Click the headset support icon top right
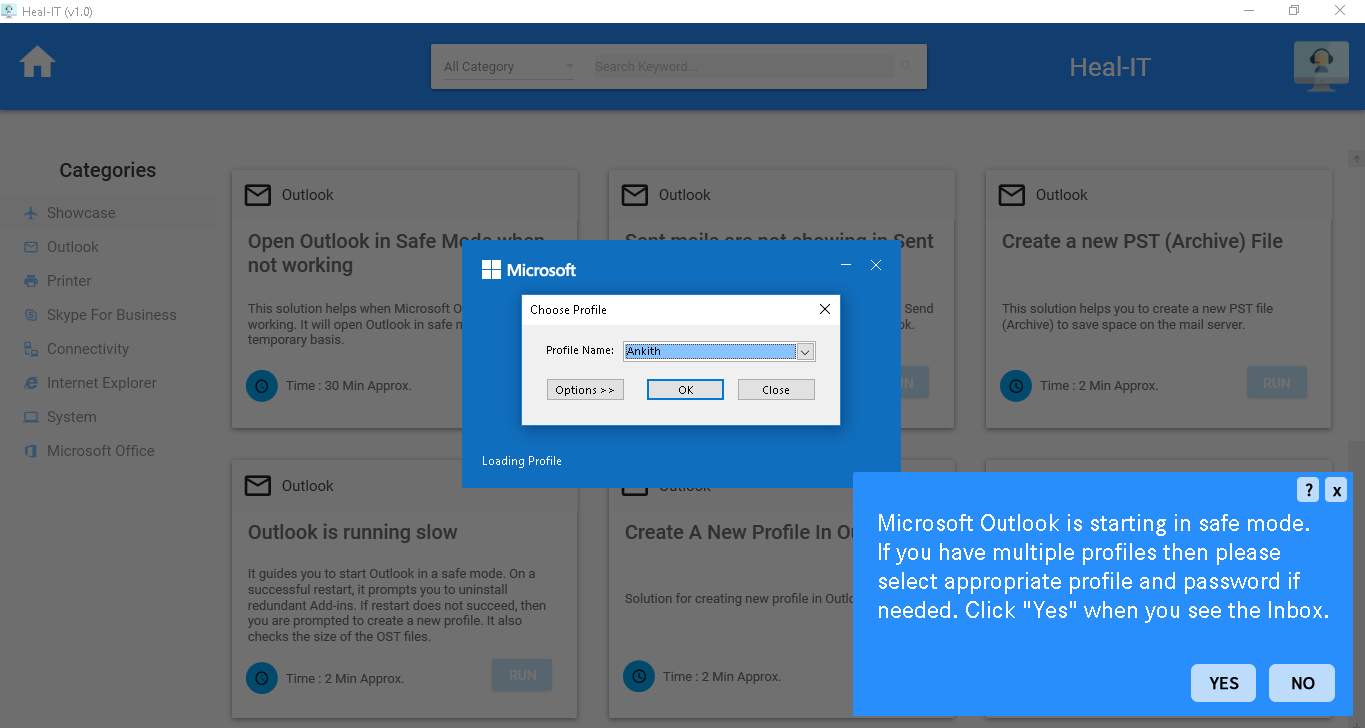 pos(1320,66)
